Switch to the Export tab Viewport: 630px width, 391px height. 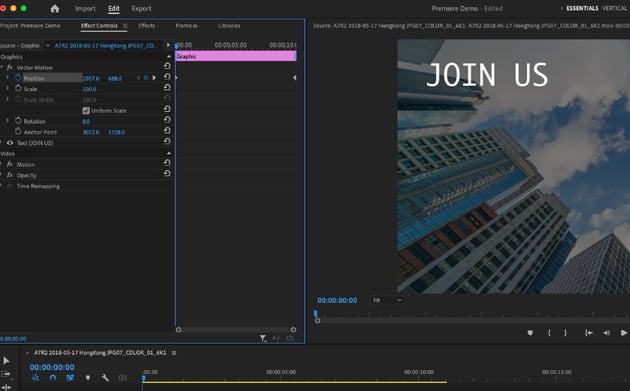coord(141,8)
